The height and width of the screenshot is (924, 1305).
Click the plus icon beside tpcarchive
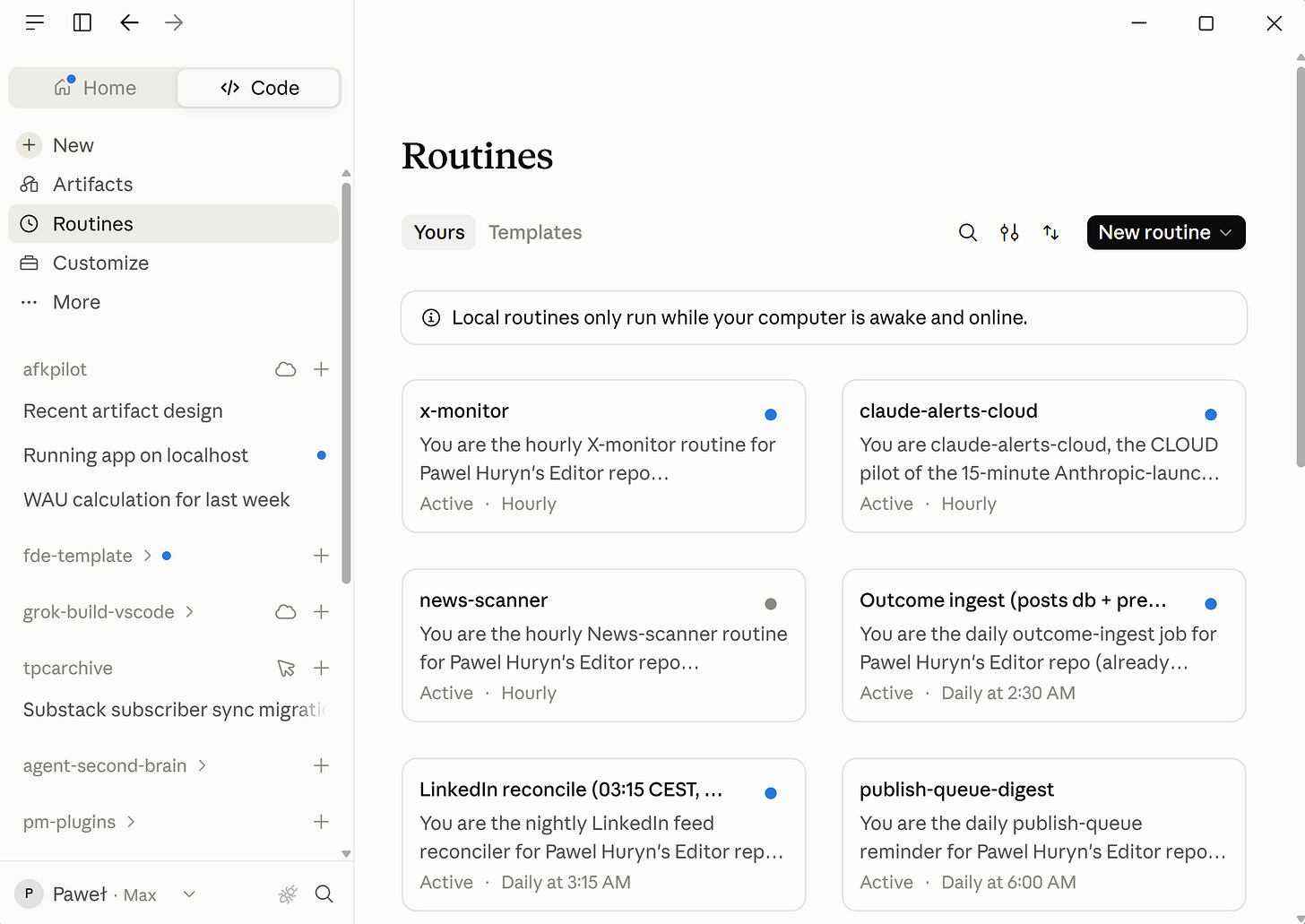[322, 669]
